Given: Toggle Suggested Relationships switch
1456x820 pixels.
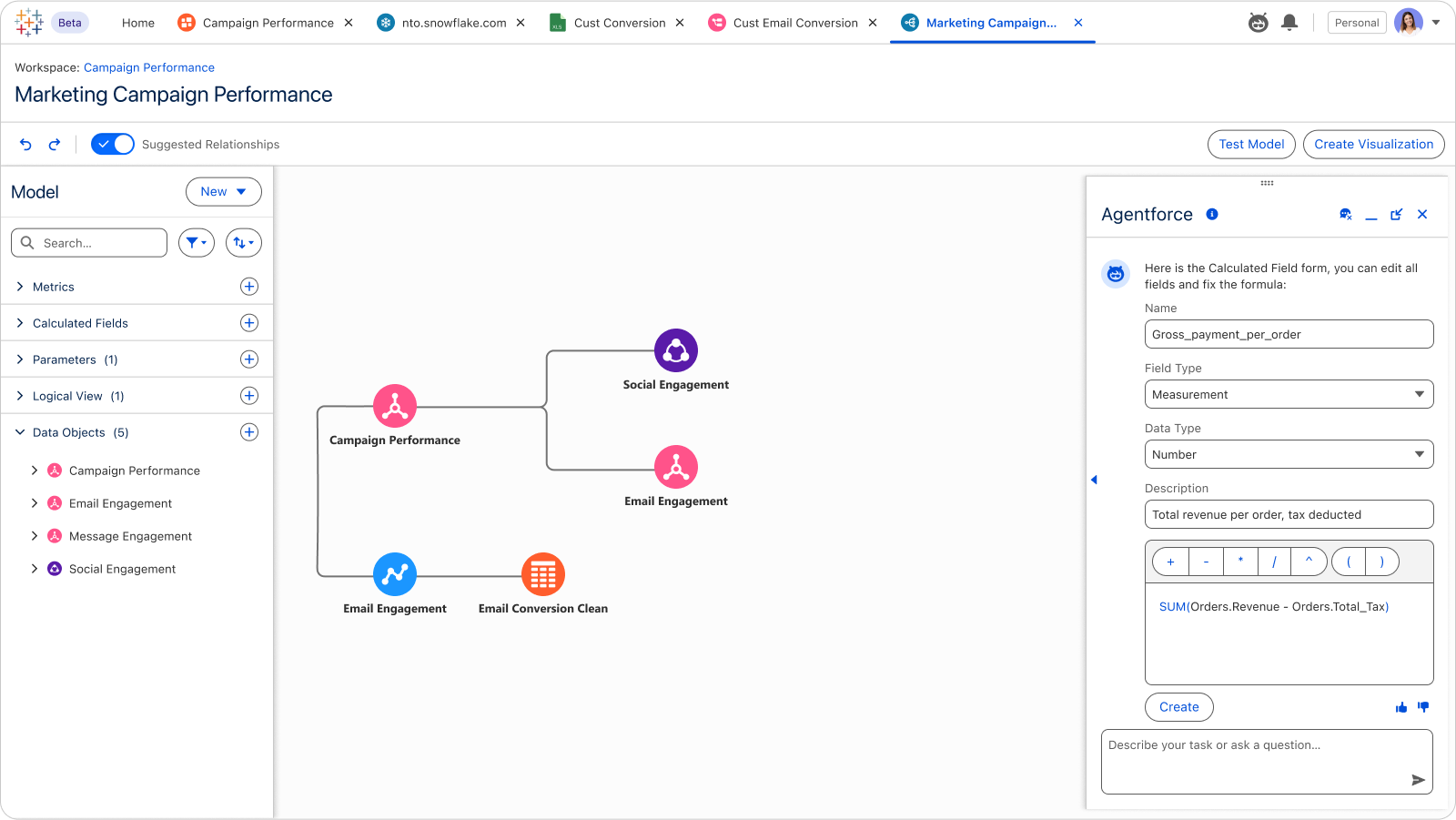Looking at the screenshot, I should click(113, 144).
